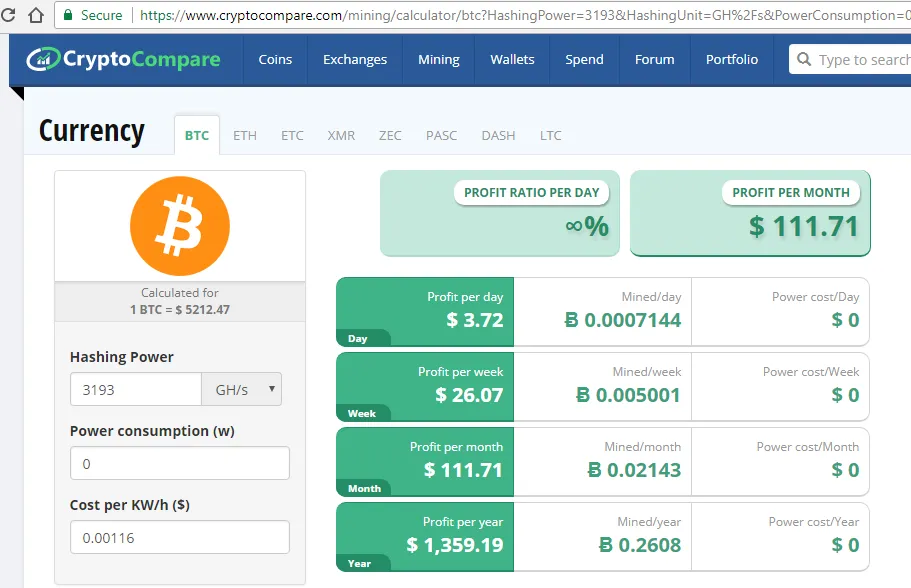Open the Portfolio menu
Image resolution: width=911 pixels, height=588 pixels.
[x=732, y=60]
